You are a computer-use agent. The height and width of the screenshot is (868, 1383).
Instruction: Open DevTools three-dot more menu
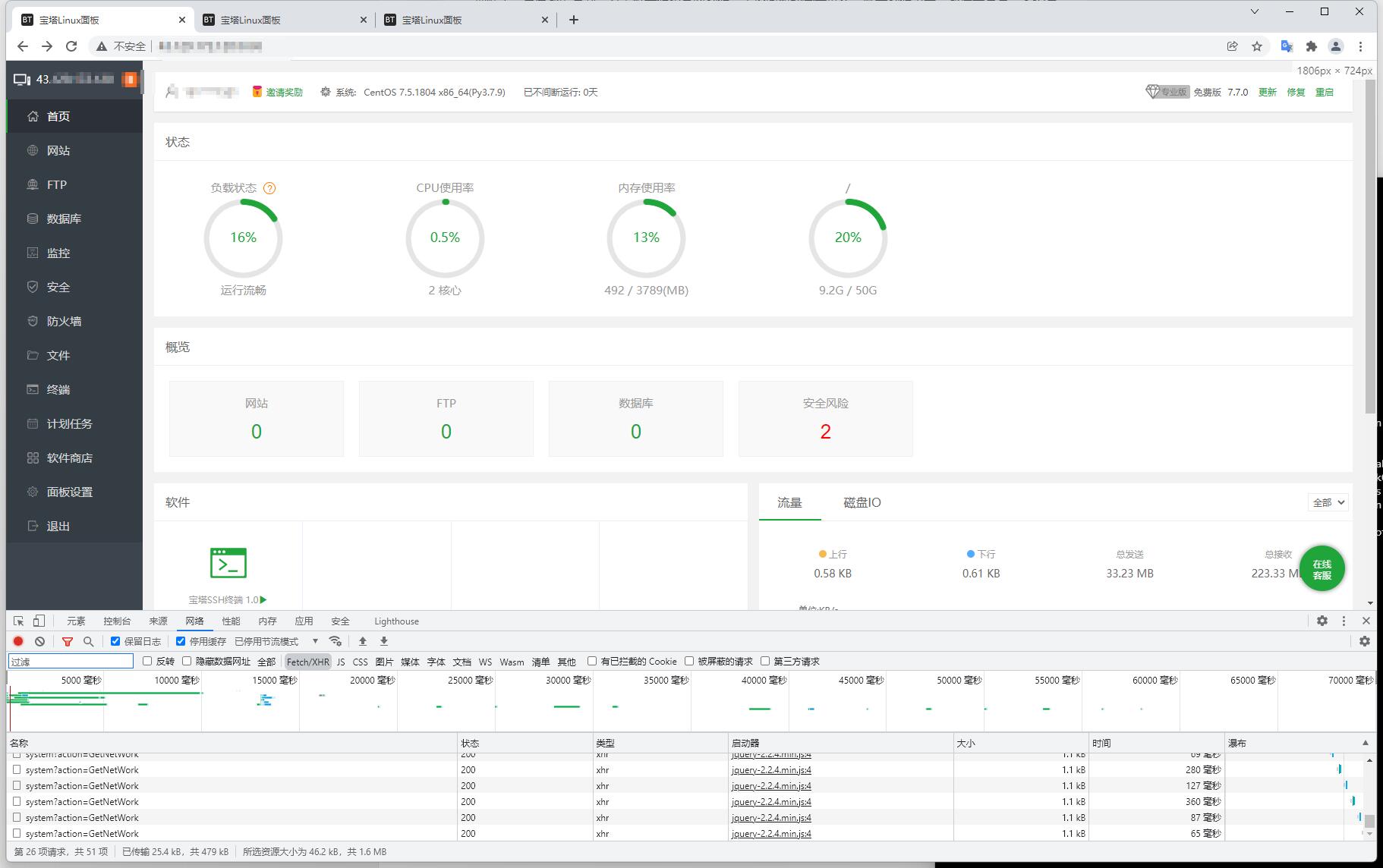point(1344,621)
